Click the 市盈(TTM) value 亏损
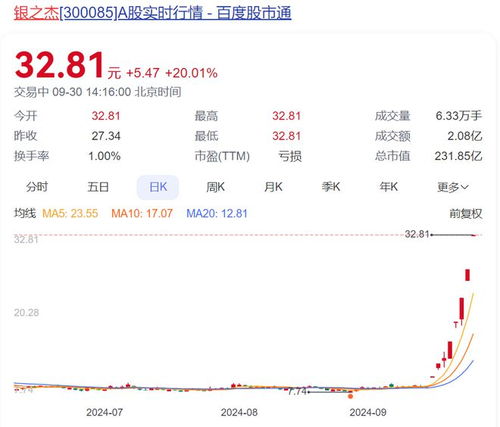Image resolution: width=500 pixels, height=427 pixels. [290, 156]
